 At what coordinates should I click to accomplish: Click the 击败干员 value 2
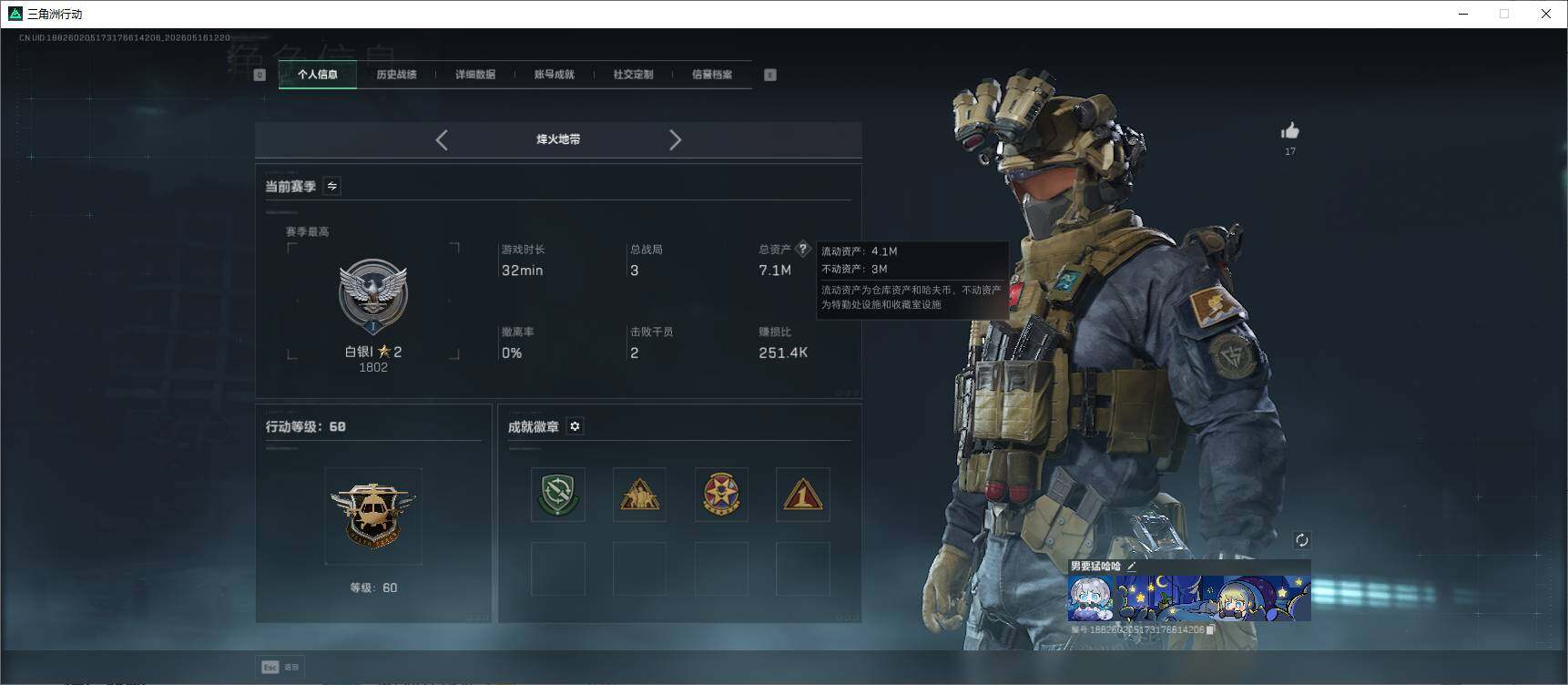635,353
